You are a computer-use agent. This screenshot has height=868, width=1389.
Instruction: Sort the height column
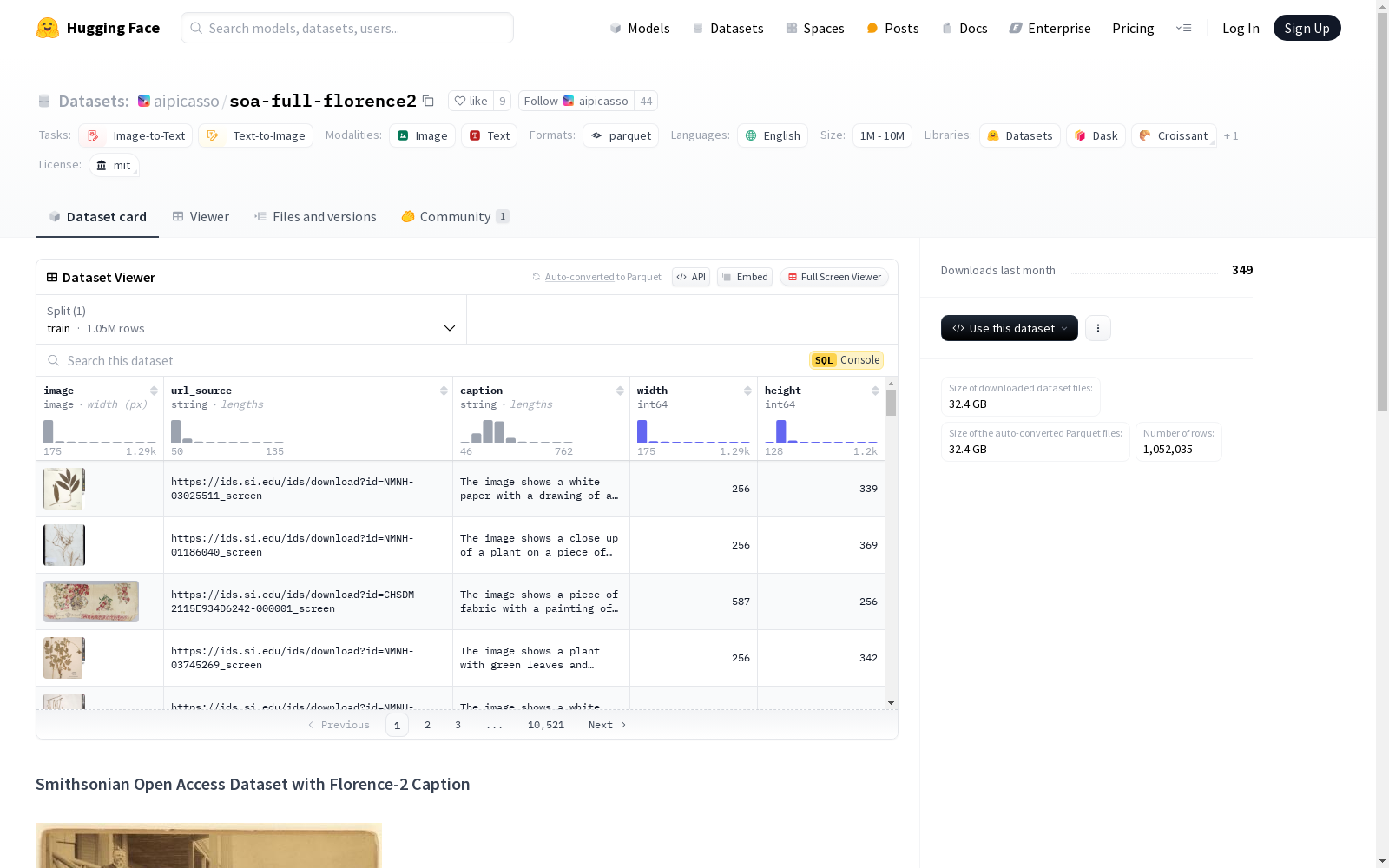tap(875, 391)
